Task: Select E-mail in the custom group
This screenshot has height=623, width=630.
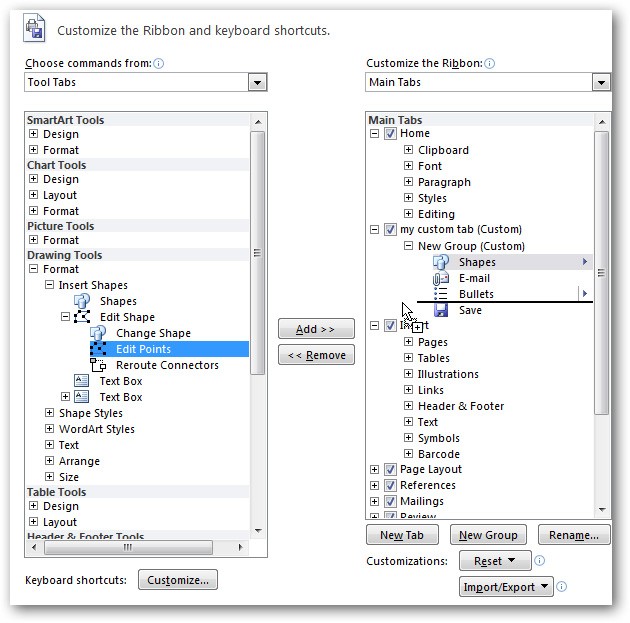Action: tap(474, 278)
